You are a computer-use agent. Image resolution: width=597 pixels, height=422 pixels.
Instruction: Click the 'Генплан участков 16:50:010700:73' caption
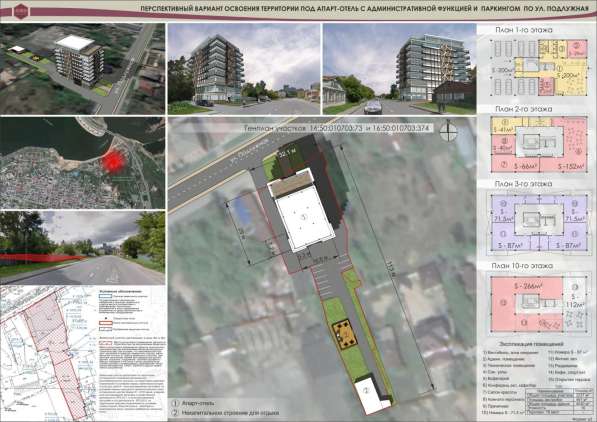(303, 128)
